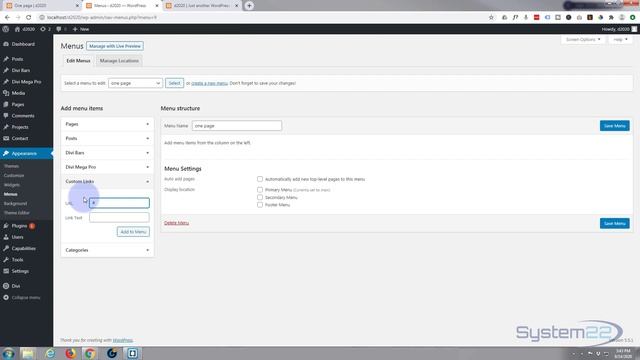Click Manage with Live Preview button
Screen dimensions: 640x360
click(115, 46)
